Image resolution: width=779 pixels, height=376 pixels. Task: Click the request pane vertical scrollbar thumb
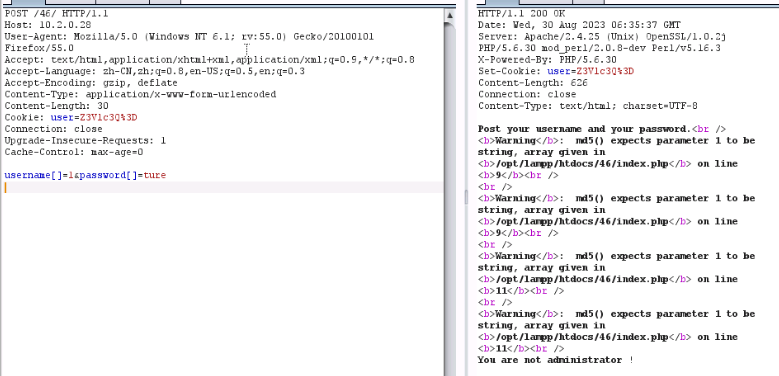pyautogui.click(x=450, y=199)
